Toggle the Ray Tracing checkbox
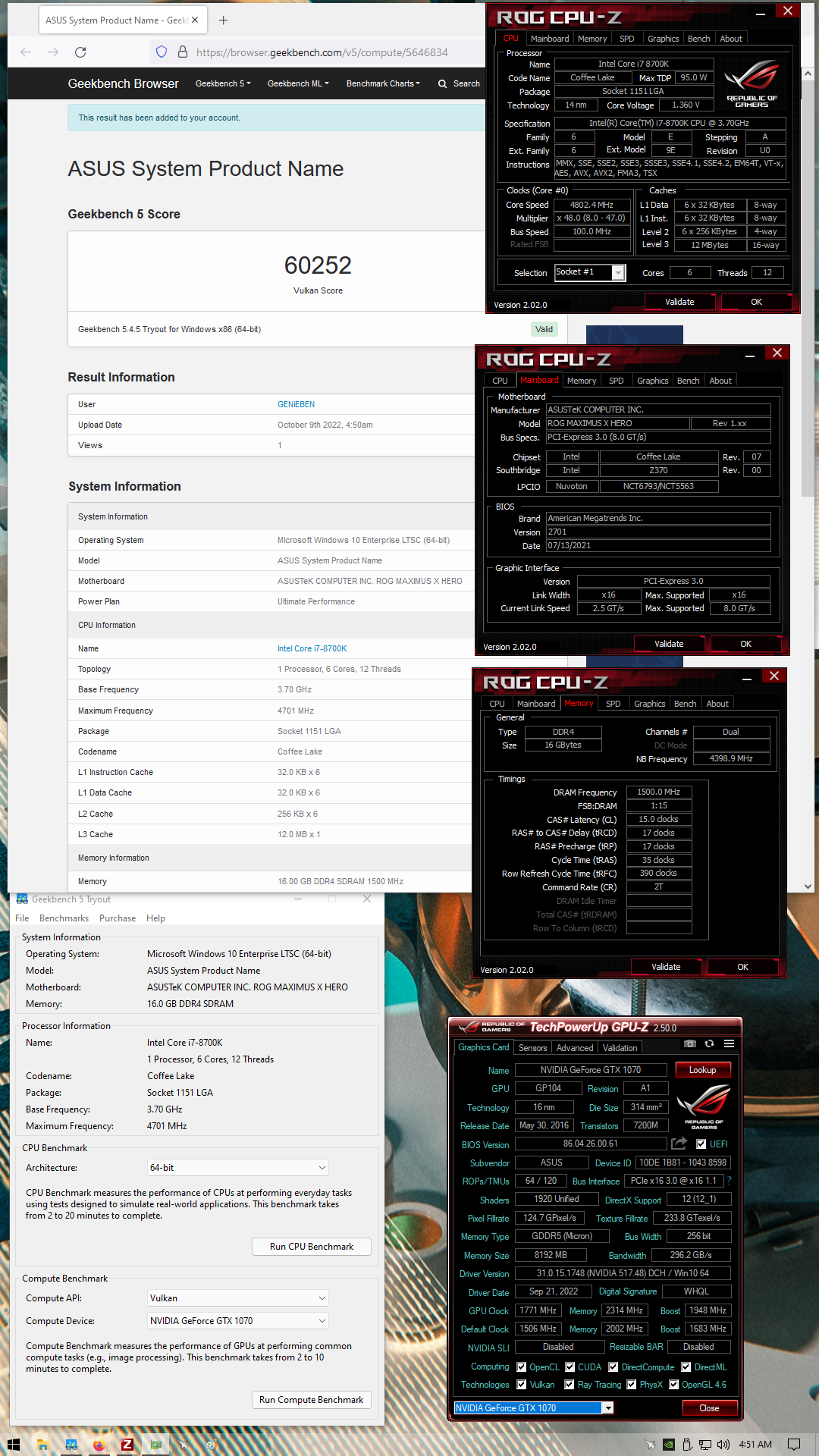This screenshot has width=819, height=1456. (x=569, y=1385)
